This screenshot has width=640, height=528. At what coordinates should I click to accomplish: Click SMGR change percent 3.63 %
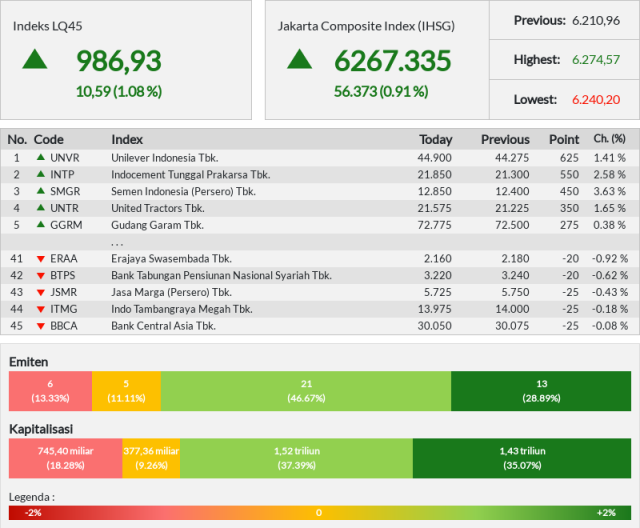609,191
